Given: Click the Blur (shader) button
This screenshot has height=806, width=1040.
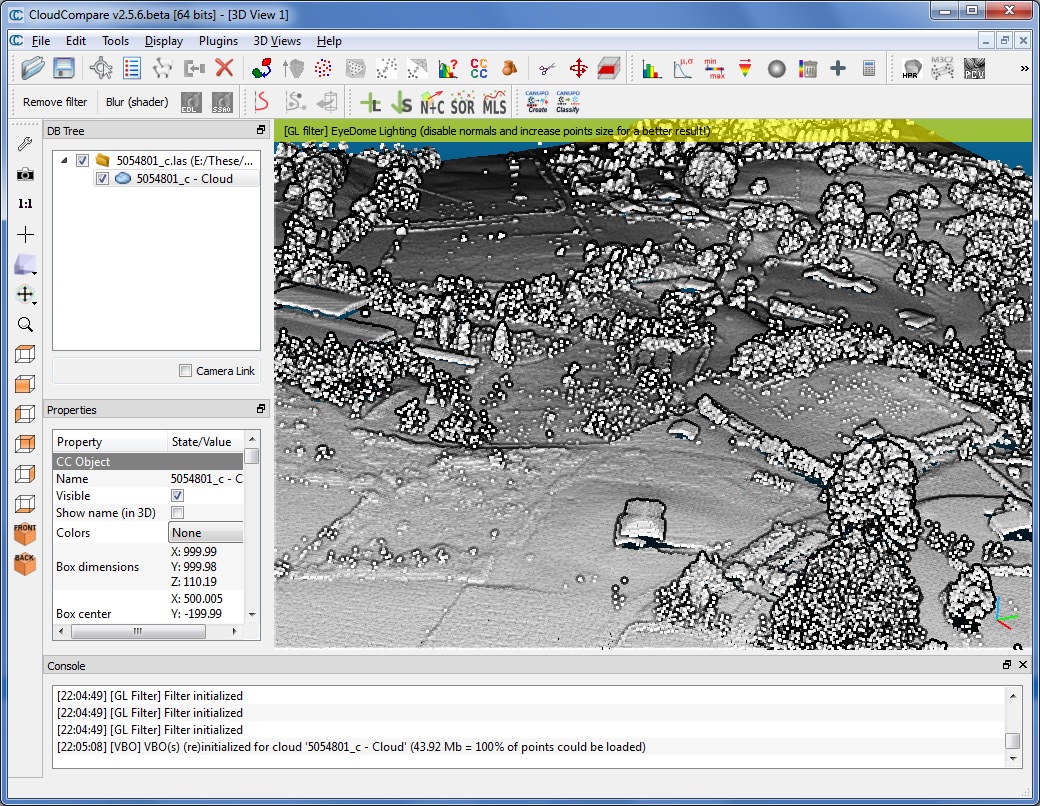Looking at the screenshot, I should (x=137, y=102).
